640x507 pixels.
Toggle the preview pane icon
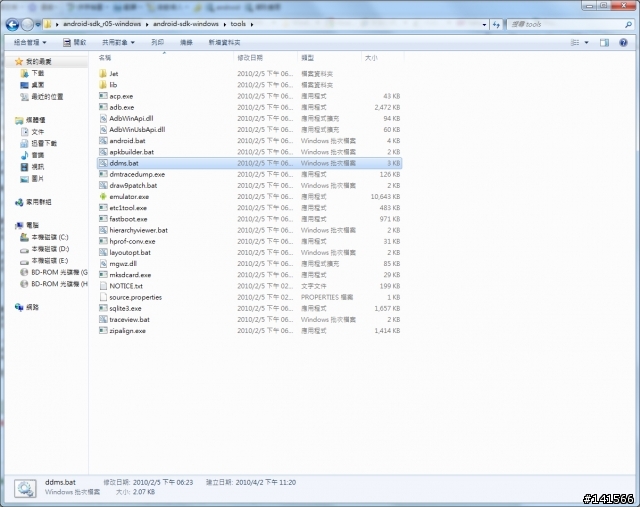pyautogui.click(x=604, y=42)
